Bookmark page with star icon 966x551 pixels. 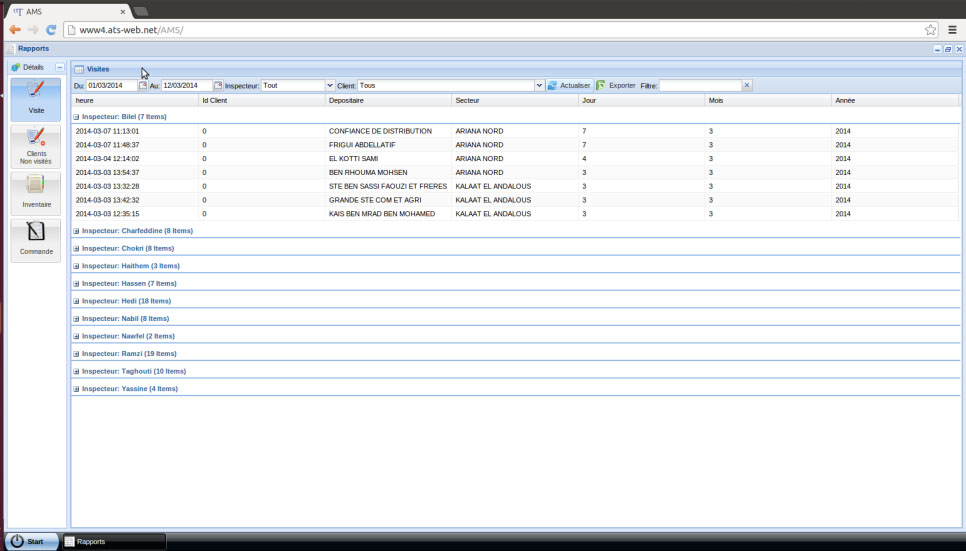point(930,30)
